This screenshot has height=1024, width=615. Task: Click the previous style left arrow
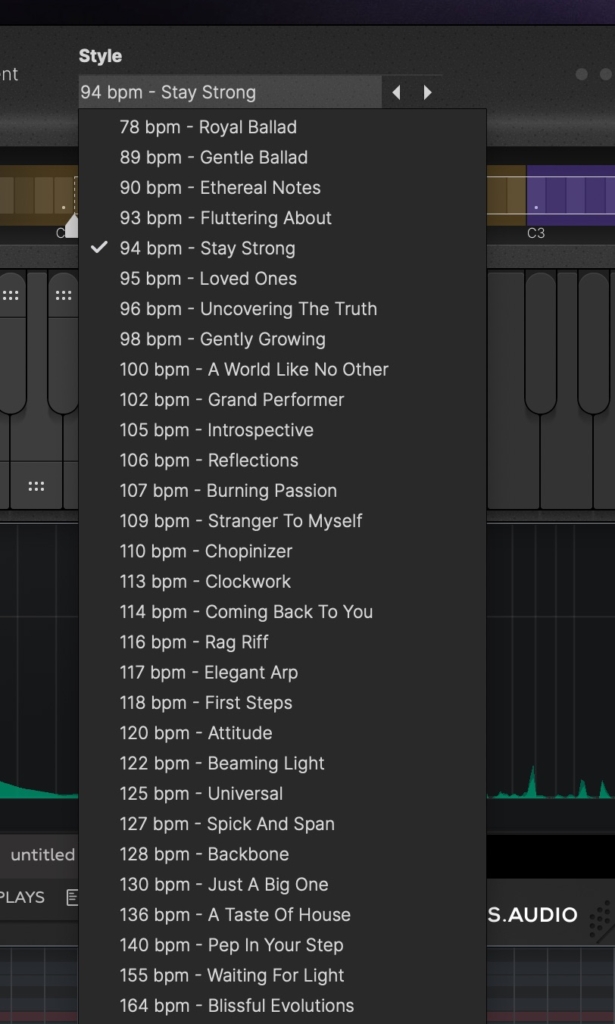pos(396,93)
